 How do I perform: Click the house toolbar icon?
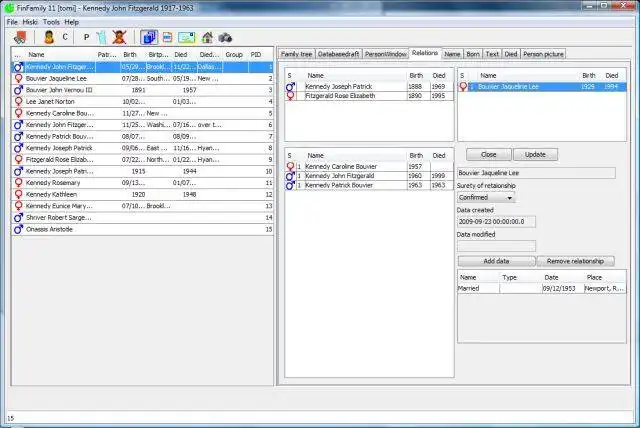[207, 38]
